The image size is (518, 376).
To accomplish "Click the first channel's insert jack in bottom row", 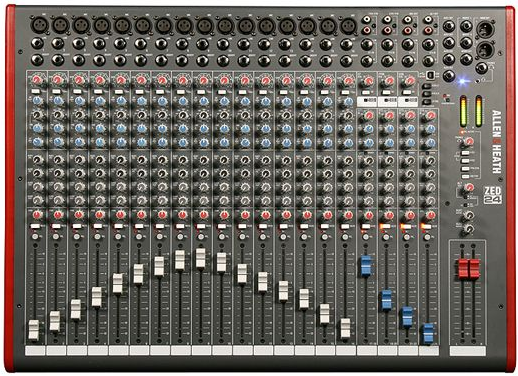I will pyautogui.click(x=37, y=60).
